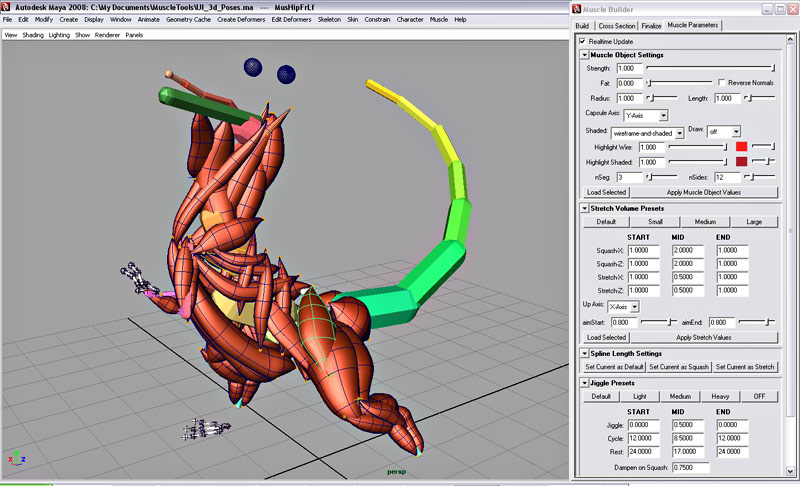
Task: Click the Strength slider
Action: pos(711,68)
